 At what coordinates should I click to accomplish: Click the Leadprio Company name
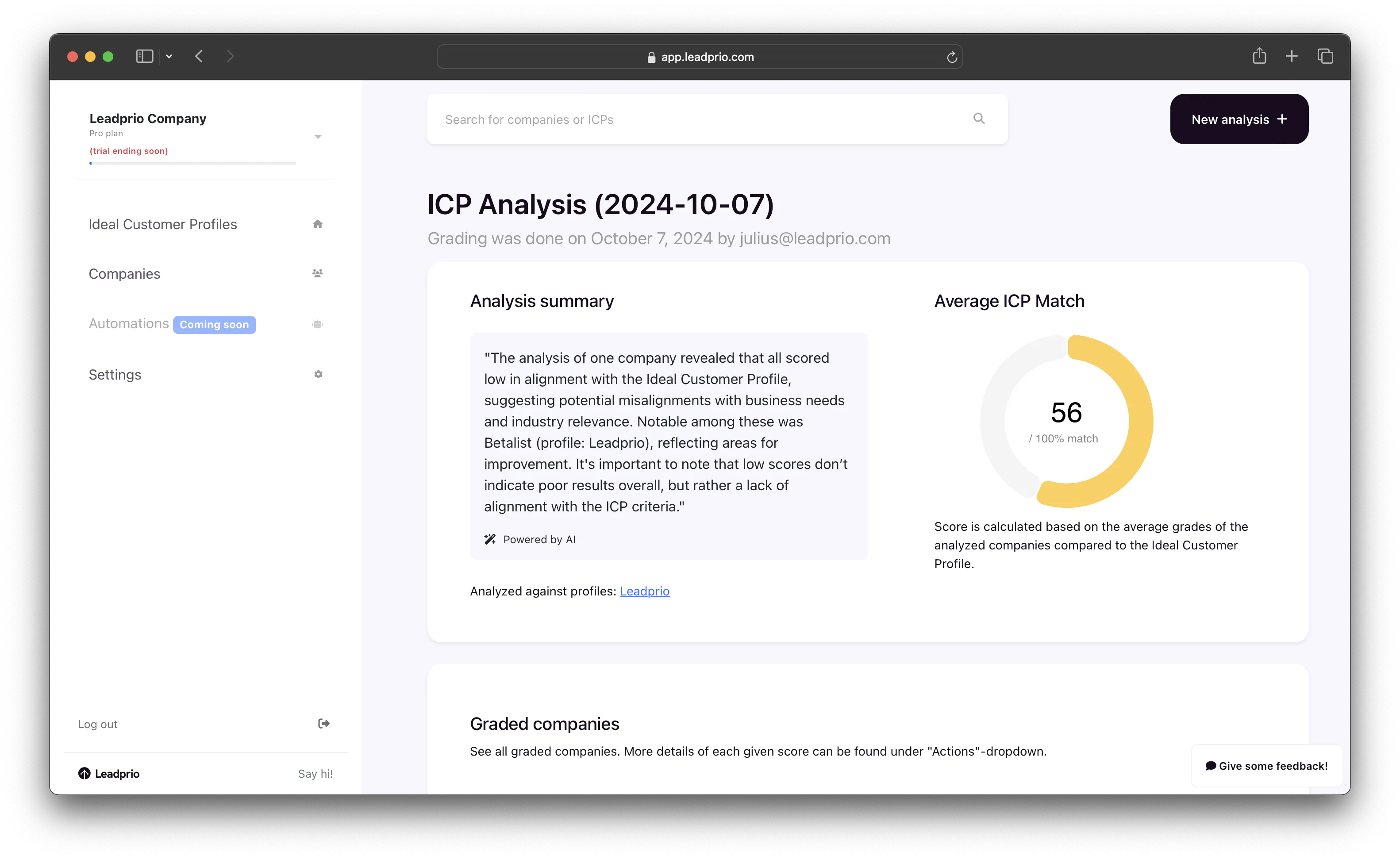tap(148, 118)
